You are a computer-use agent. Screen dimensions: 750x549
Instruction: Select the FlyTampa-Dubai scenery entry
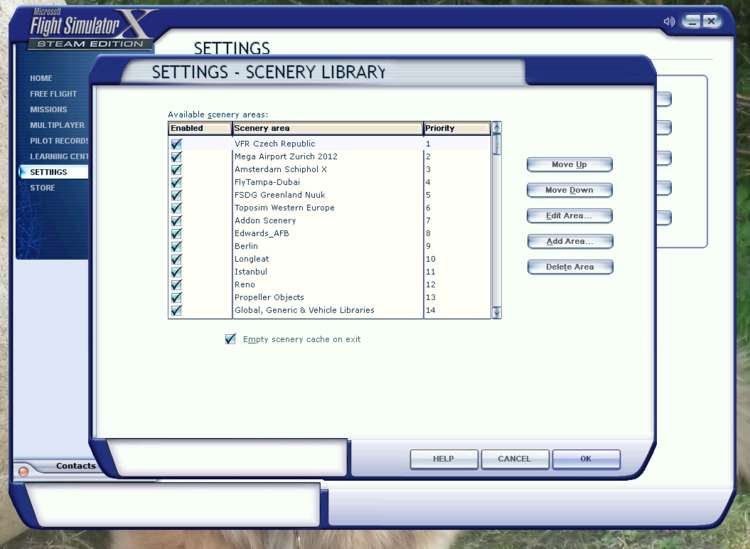pos(330,182)
